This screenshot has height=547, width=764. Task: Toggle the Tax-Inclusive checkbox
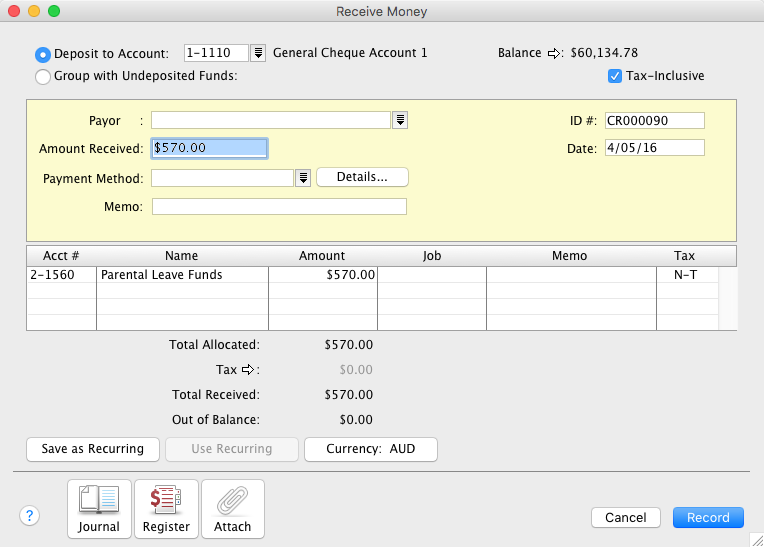click(x=615, y=76)
